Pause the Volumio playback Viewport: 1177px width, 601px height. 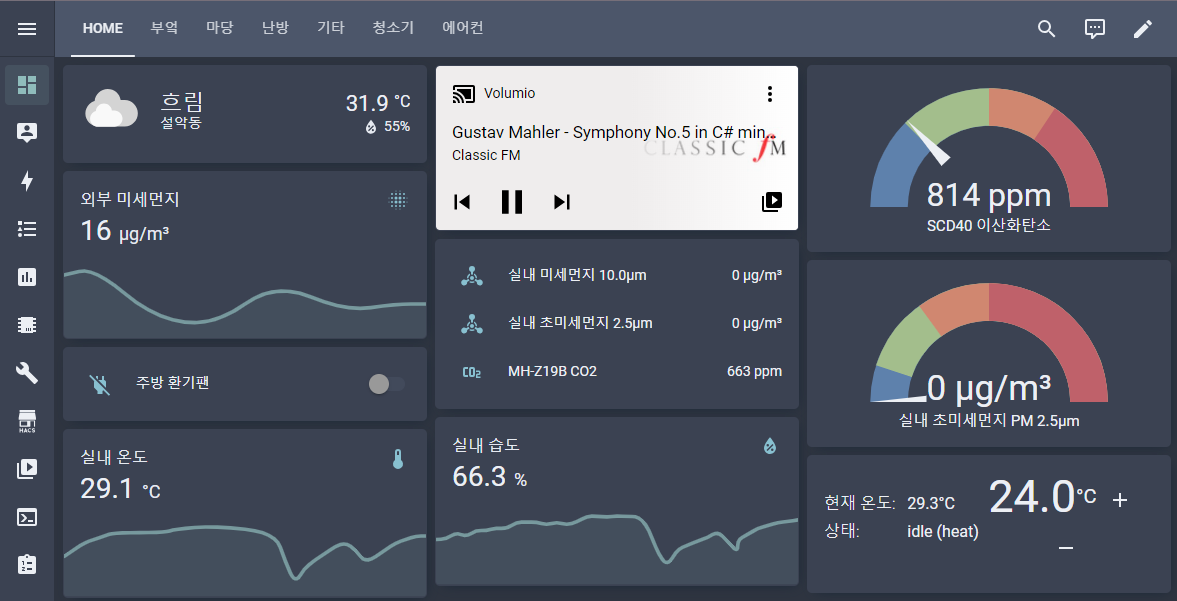coord(512,201)
